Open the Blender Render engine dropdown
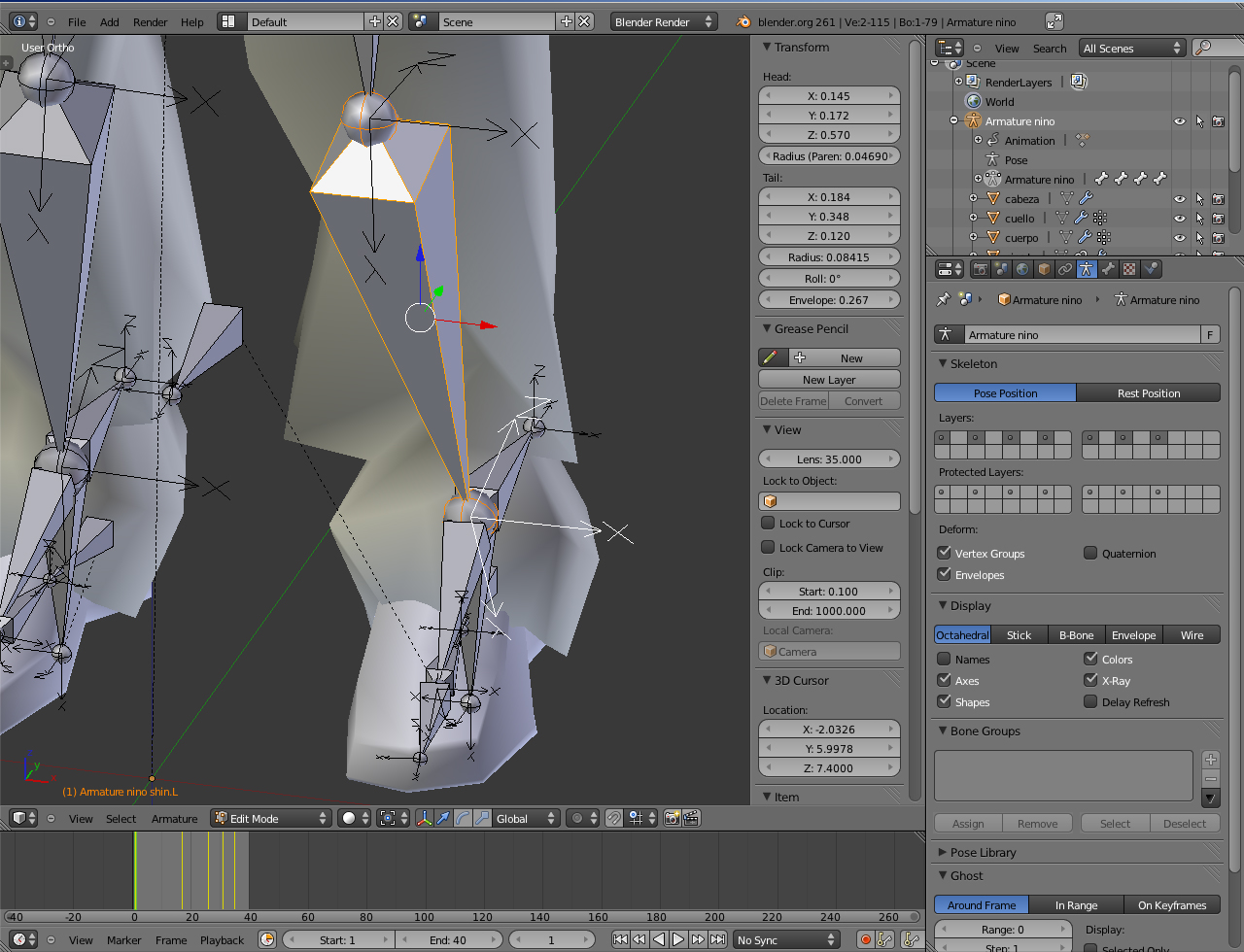Image resolution: width=1244 pixels, height=952 pixels. (x=664, y=21)
